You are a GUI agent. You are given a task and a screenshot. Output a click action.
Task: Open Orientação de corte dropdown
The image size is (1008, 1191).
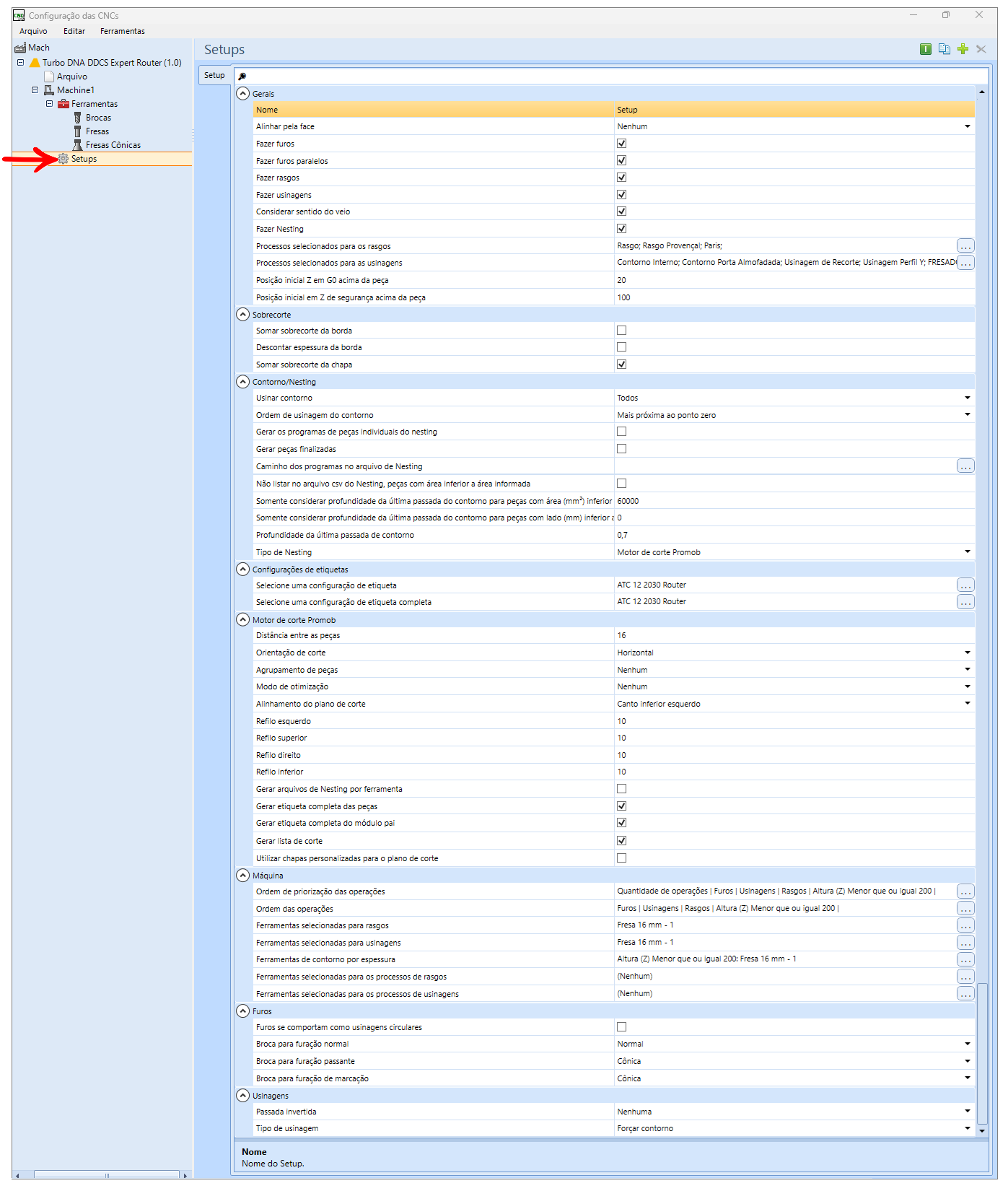[967, 653]
